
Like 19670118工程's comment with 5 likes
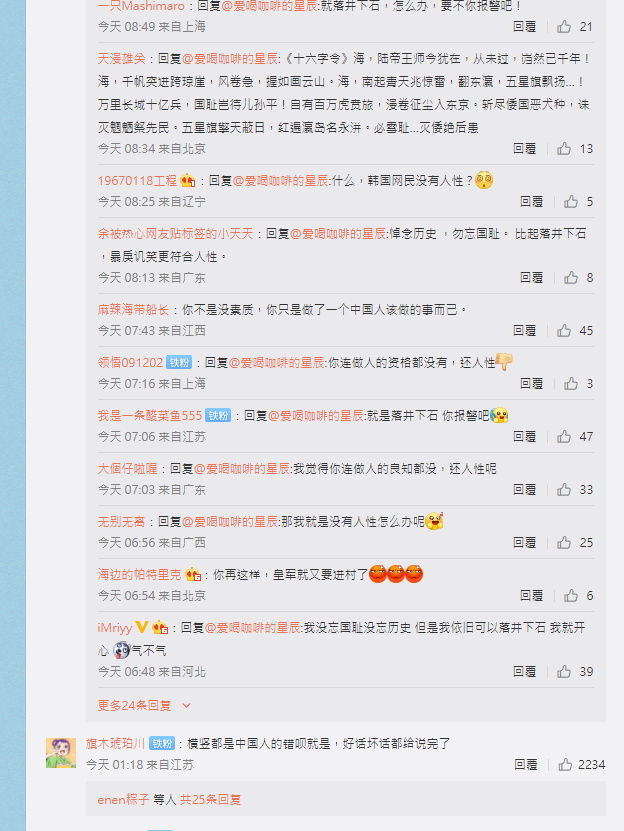571,202
